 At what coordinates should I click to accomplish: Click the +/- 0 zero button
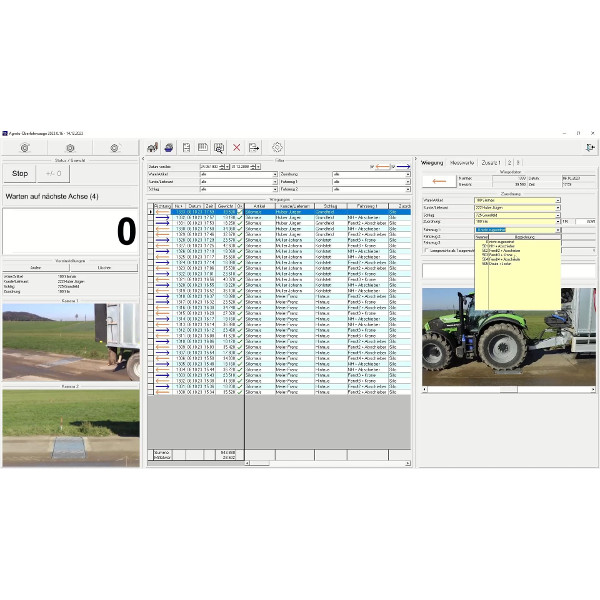(x=53, y=174)
